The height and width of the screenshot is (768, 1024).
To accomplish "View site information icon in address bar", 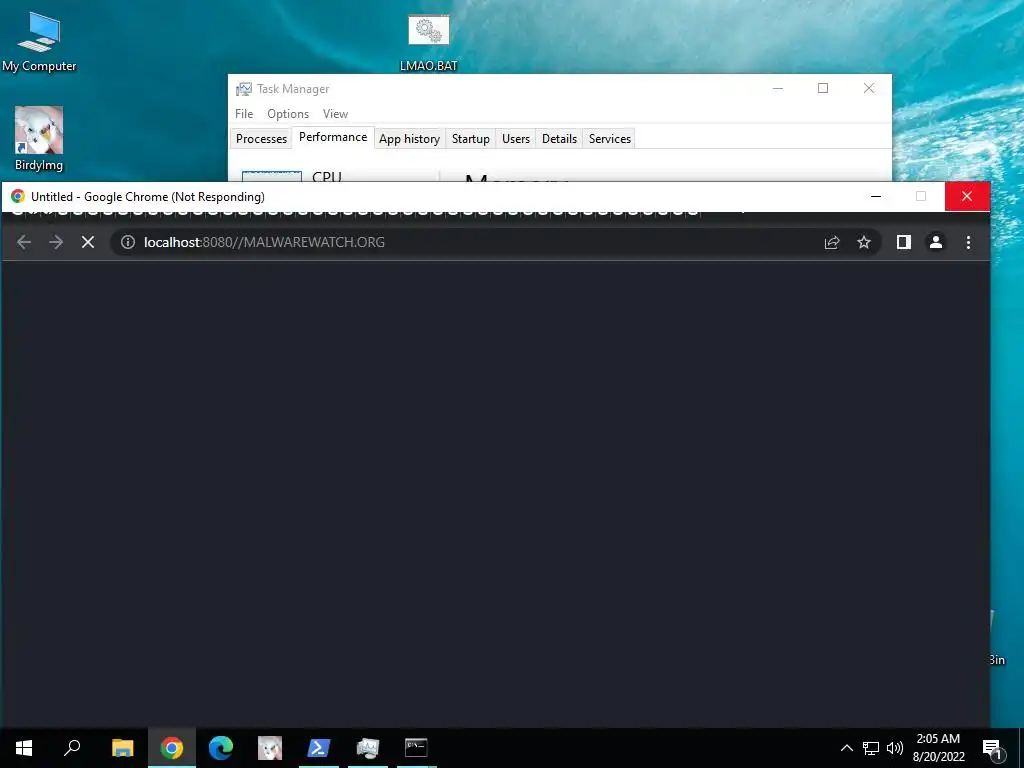I will tap(128, 242).
